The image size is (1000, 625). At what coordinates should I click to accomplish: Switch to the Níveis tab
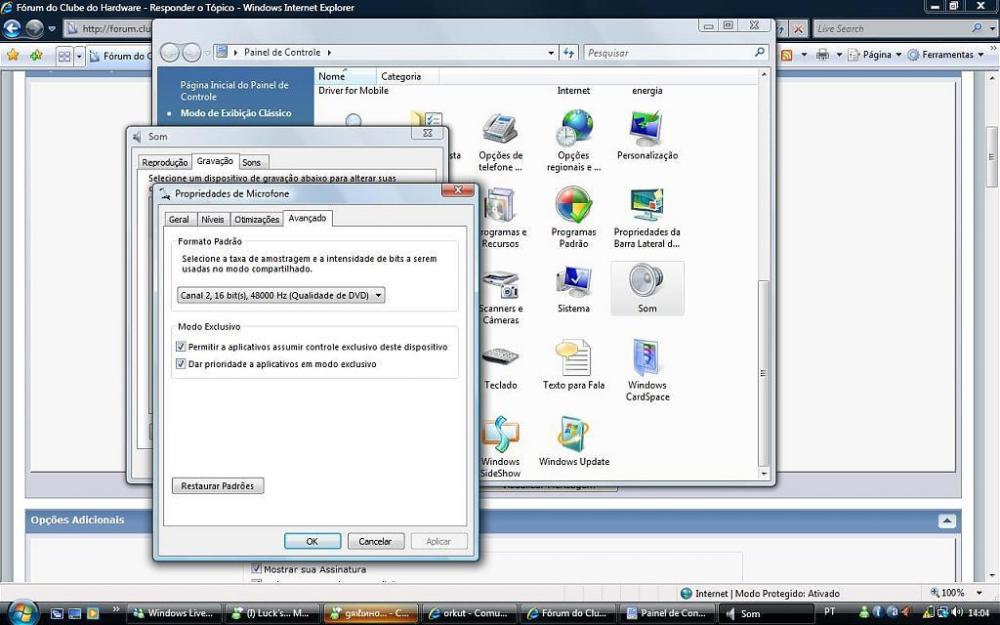coord(212,219)
